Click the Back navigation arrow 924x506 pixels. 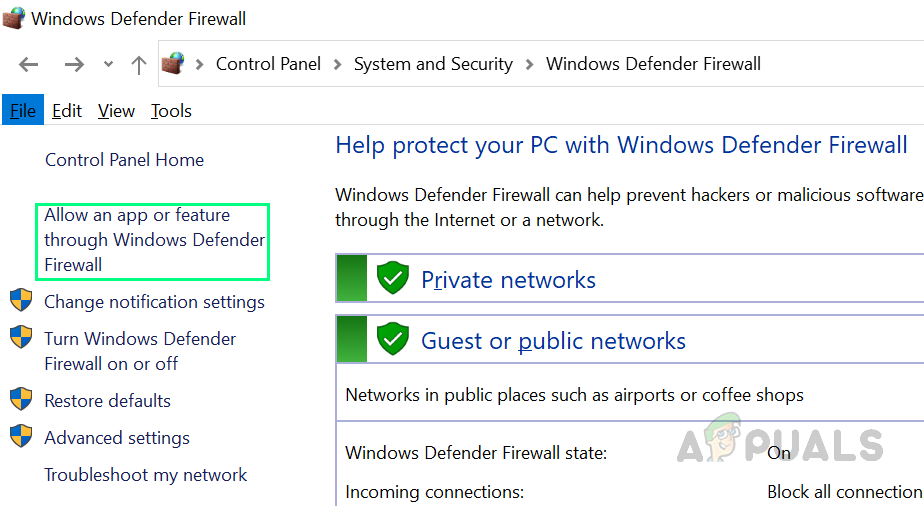(x=29, y=64)
